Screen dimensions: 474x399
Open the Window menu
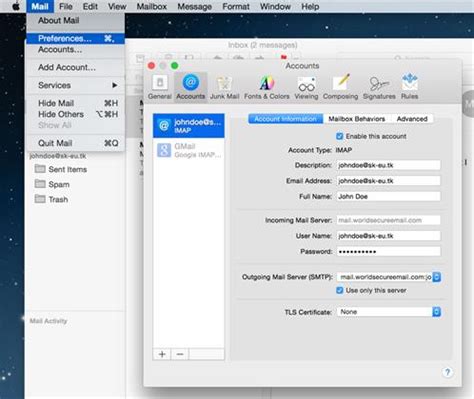(275, 6)
